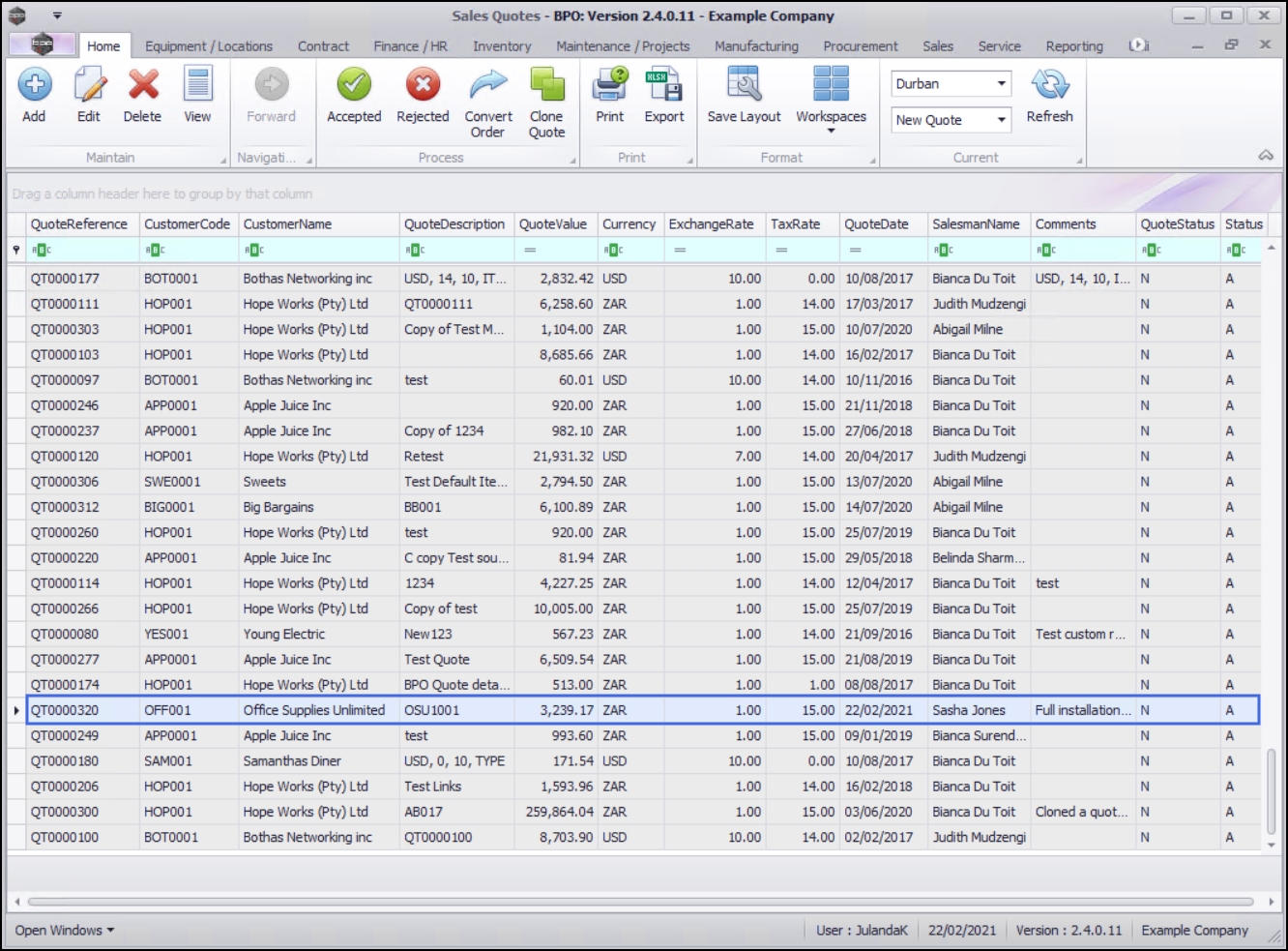The image size is (1288, 951).
Task: Expand the Process group launcher
Action: [572, 161]
